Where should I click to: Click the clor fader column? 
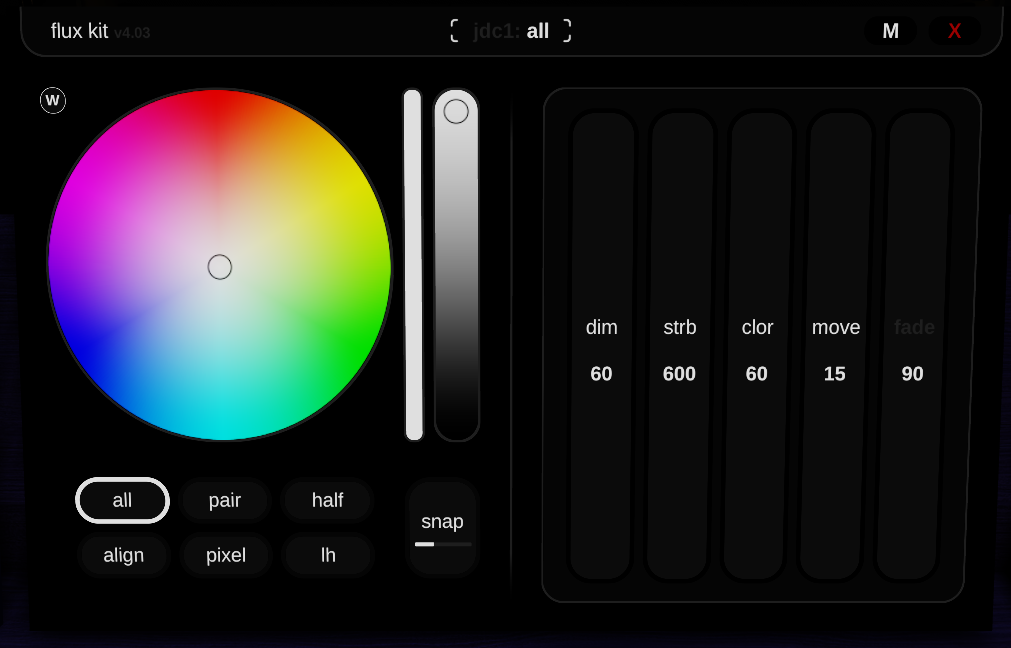757,346
